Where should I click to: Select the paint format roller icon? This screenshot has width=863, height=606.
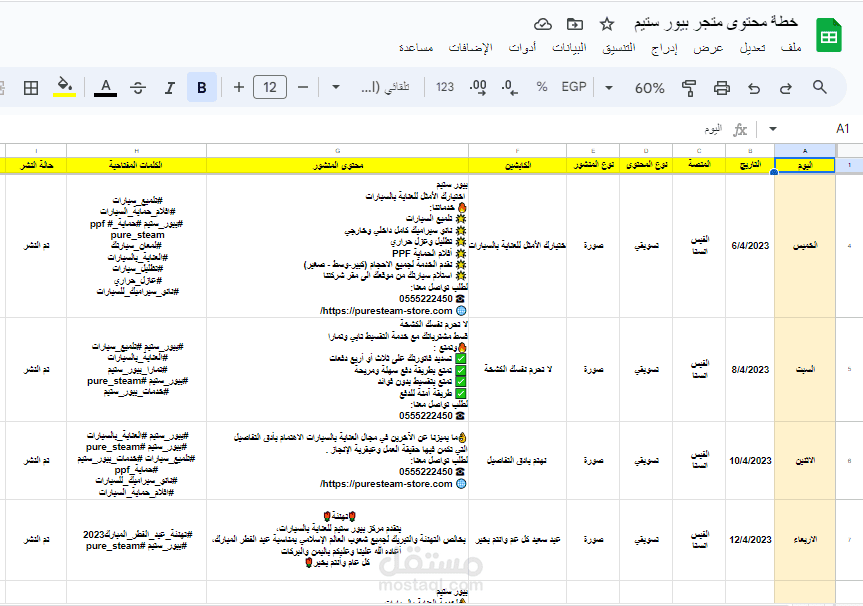[689, 88]
